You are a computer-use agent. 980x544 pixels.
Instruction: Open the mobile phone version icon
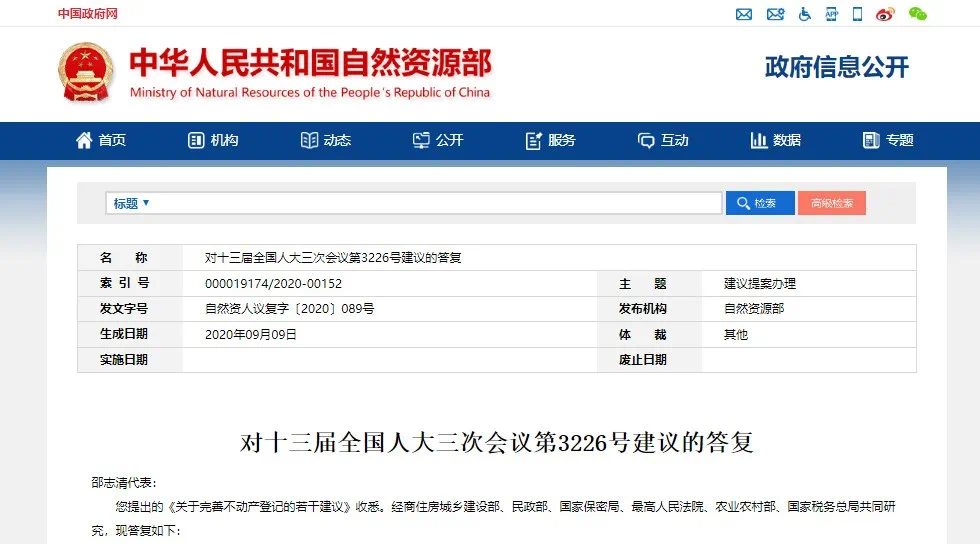[858, 14]
